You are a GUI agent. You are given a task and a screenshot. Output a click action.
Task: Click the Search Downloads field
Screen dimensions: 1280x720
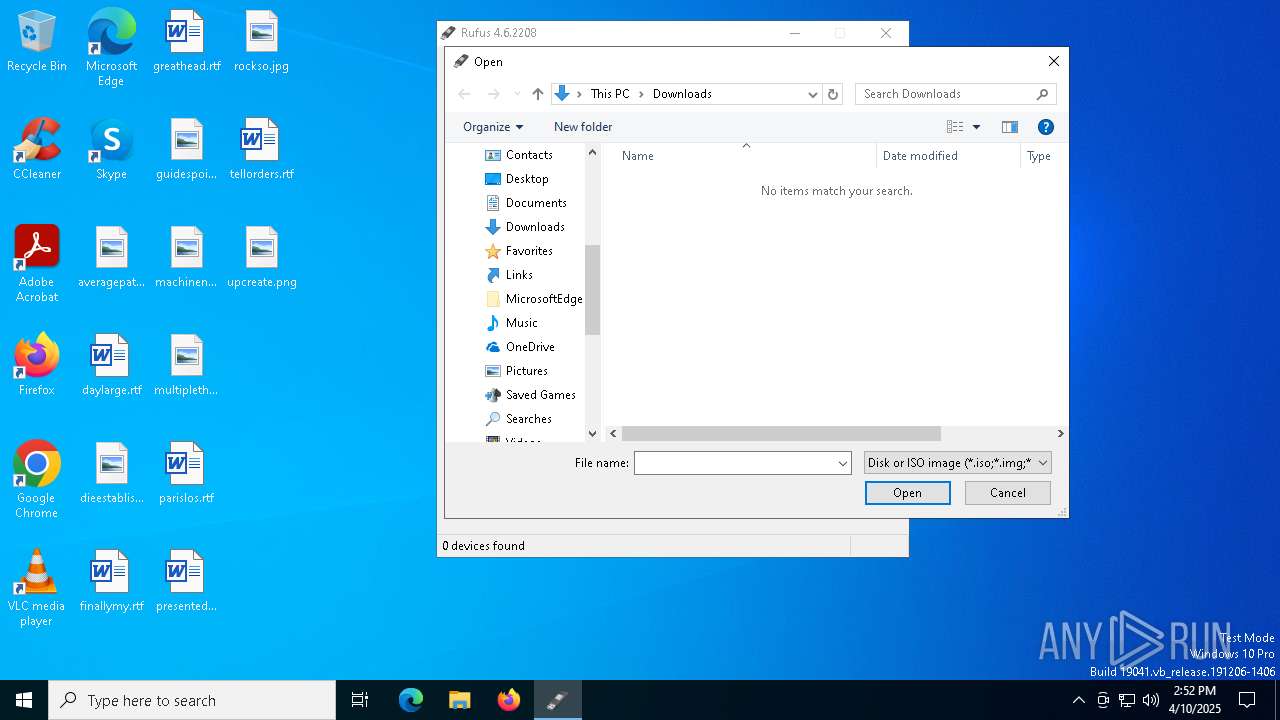(x=945, y=94)
